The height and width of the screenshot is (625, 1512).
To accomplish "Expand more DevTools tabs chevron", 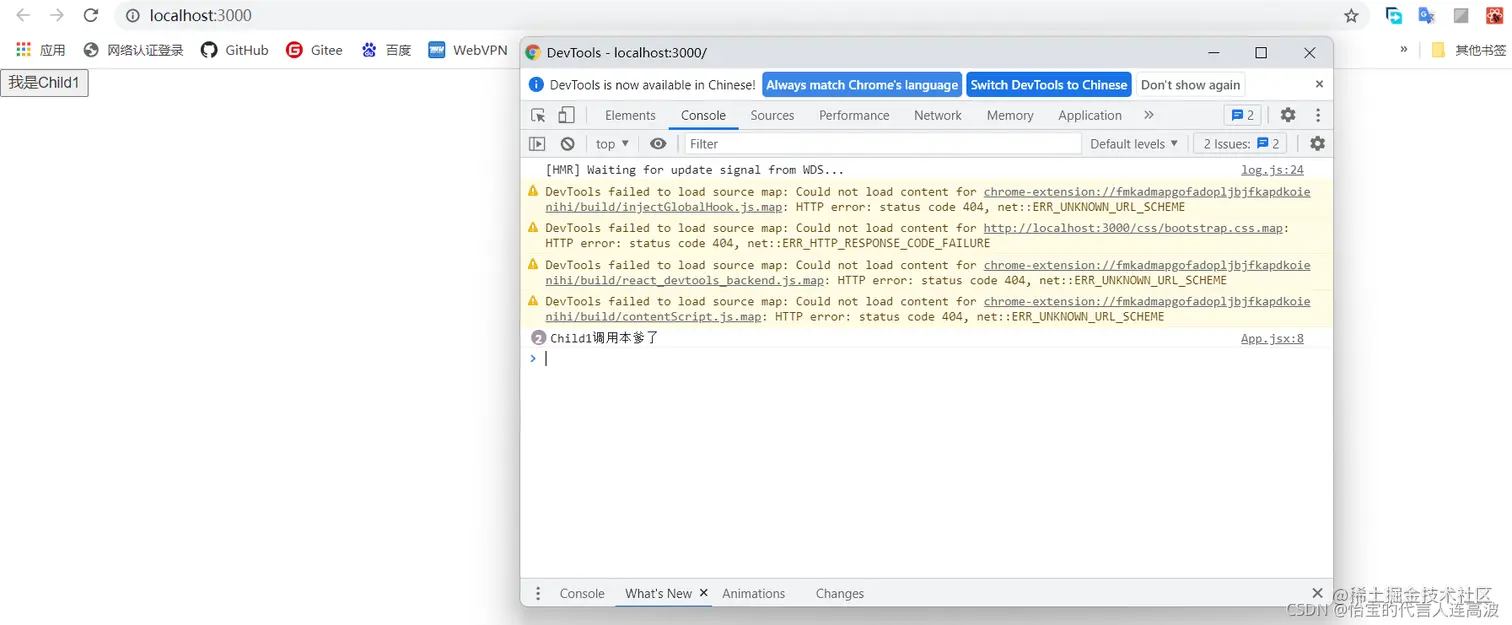I will [1149, 115].
